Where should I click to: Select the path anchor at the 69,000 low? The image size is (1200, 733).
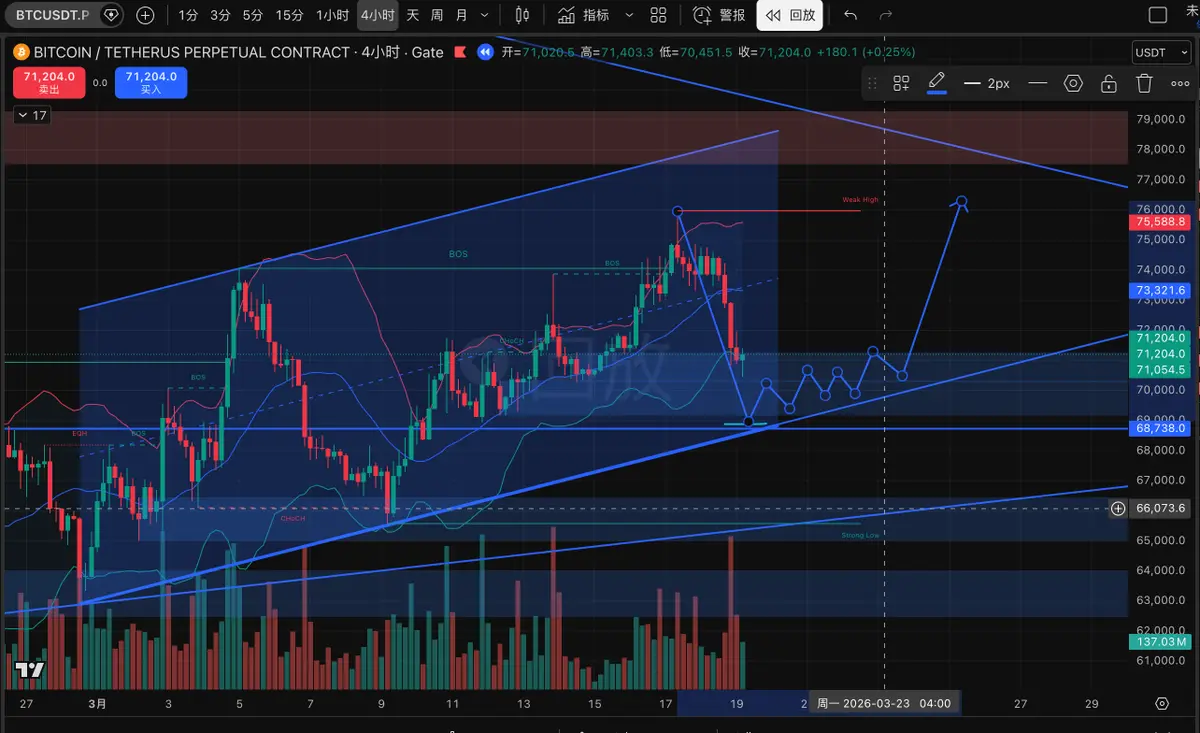tap(749, 422)
